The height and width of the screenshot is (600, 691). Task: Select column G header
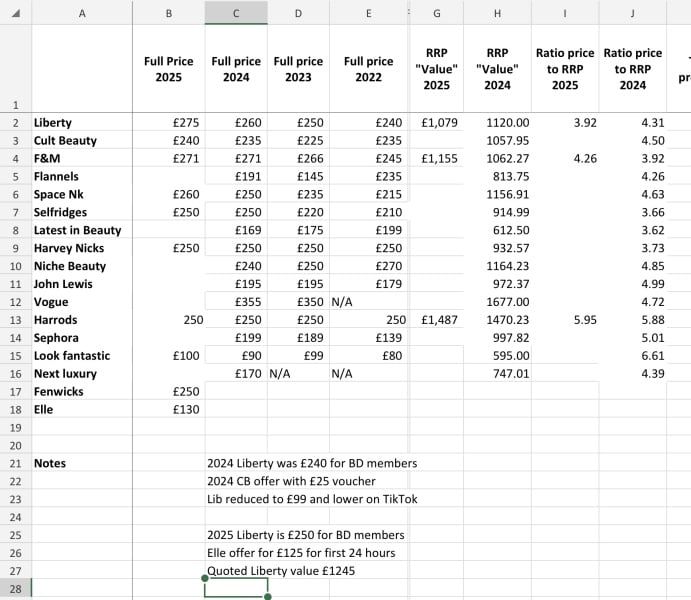[437, 13]
